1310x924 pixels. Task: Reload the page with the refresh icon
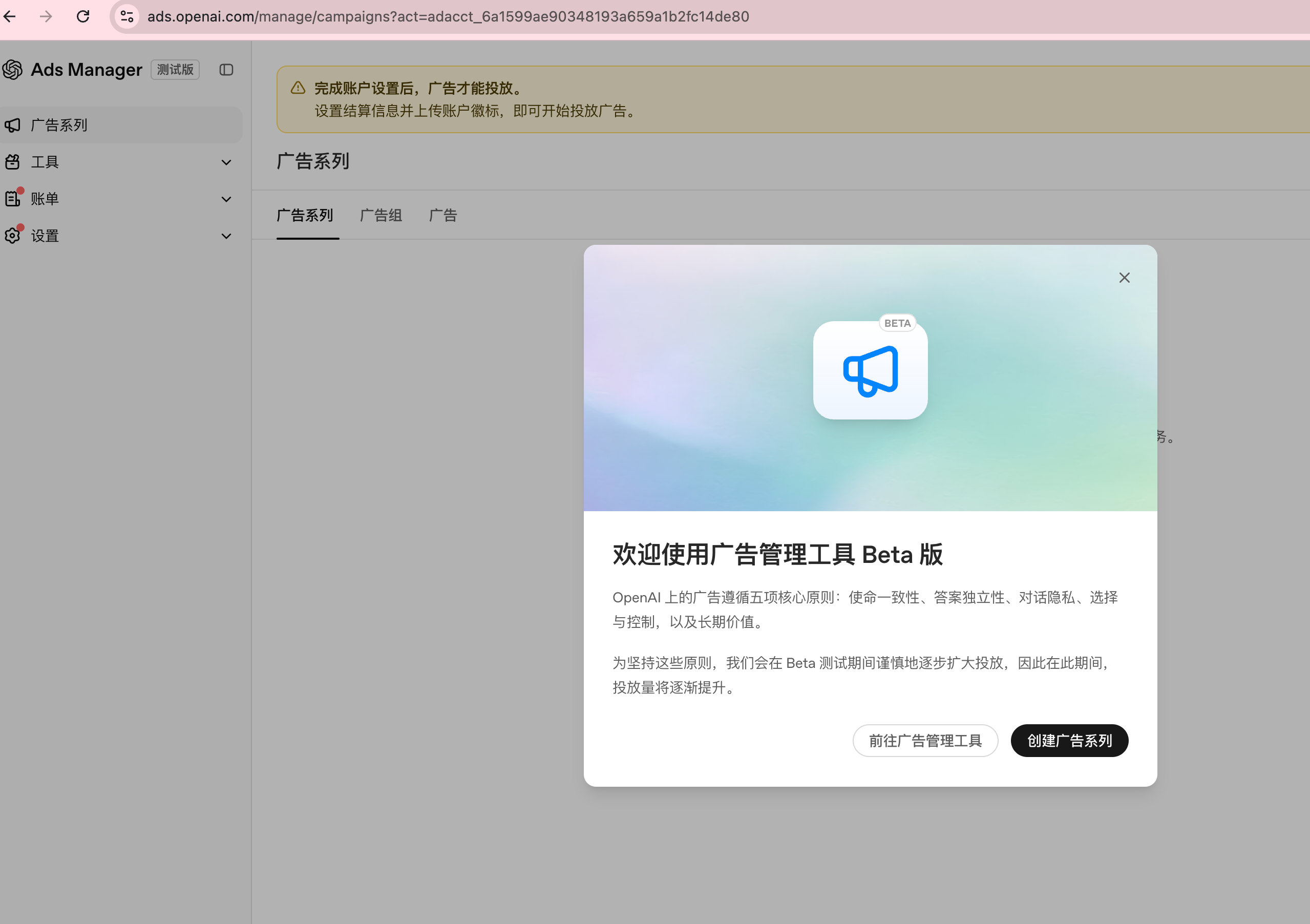tap(83, 16)
